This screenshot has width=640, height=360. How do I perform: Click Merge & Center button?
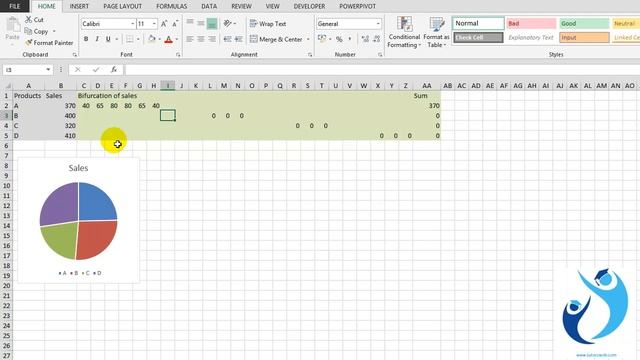point(276,39)
